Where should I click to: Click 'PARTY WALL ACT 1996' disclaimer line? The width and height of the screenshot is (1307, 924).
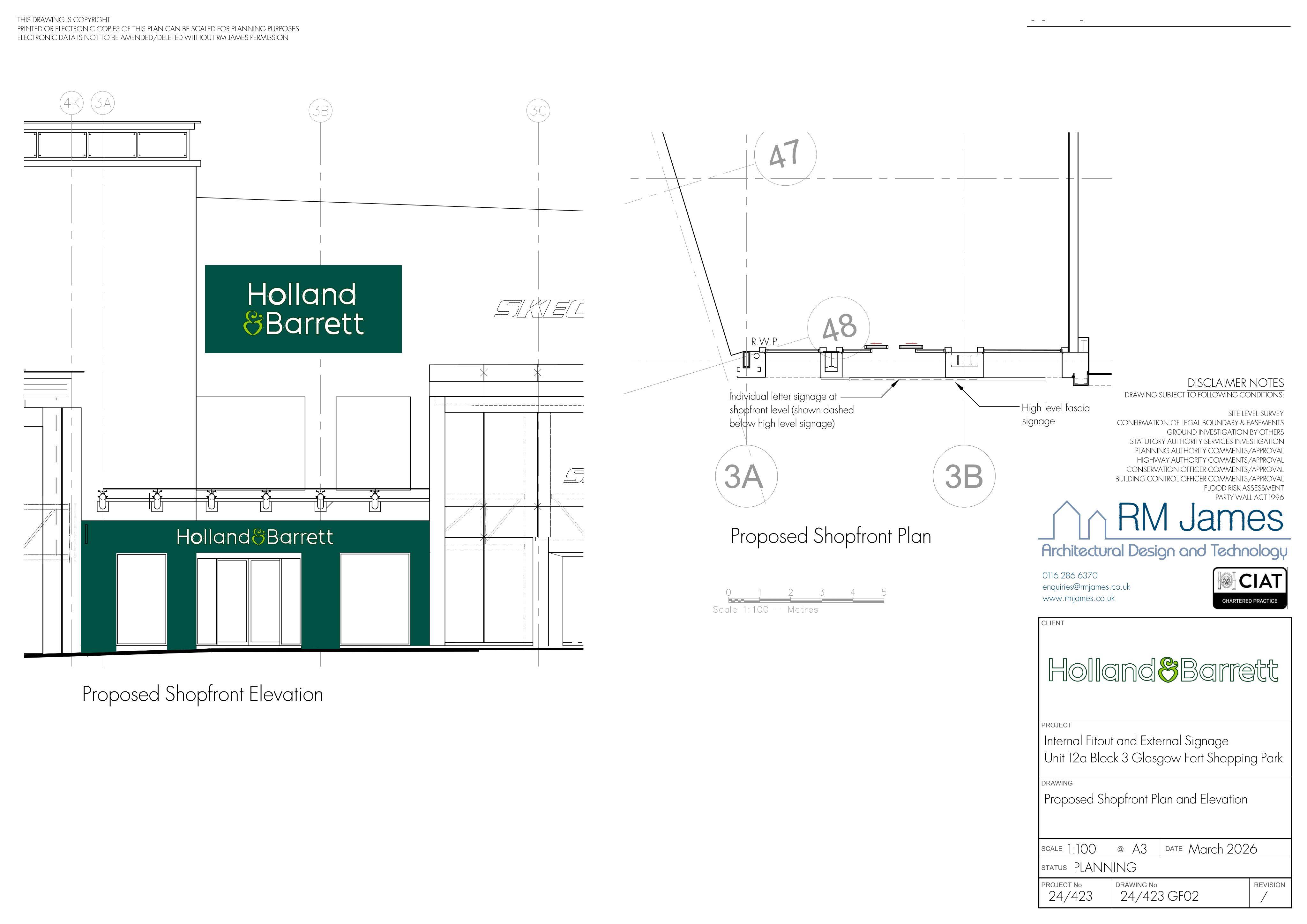click(1249, 498)
